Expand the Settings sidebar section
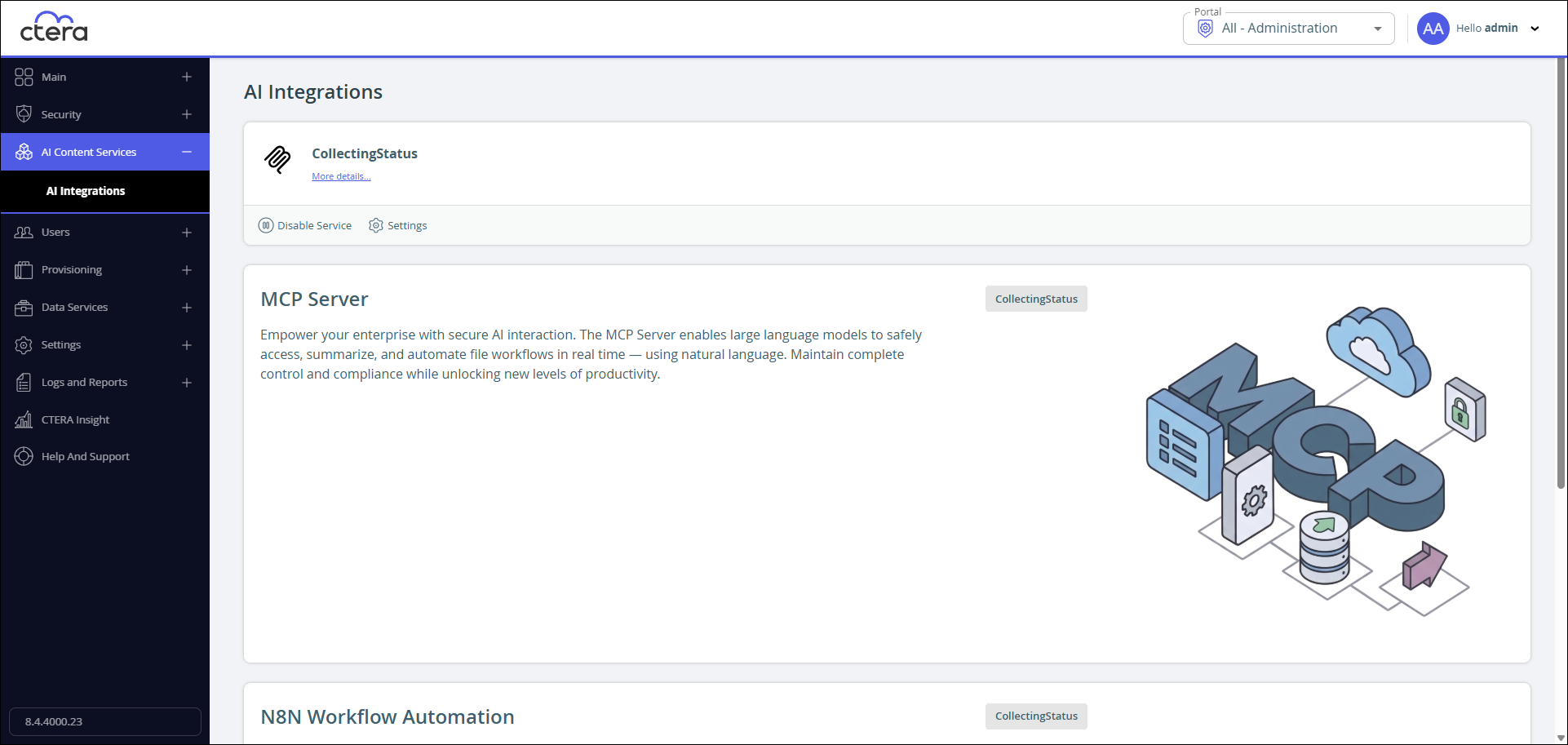Viewport: 1568px width, 745px height. pyautogui.click(x=187, y=345)
